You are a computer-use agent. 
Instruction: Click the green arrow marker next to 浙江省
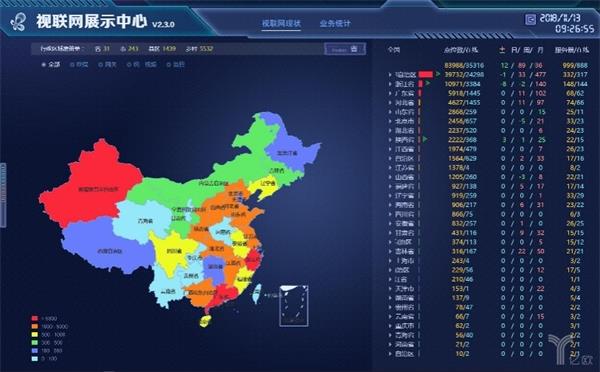click(x=428, y=83)
